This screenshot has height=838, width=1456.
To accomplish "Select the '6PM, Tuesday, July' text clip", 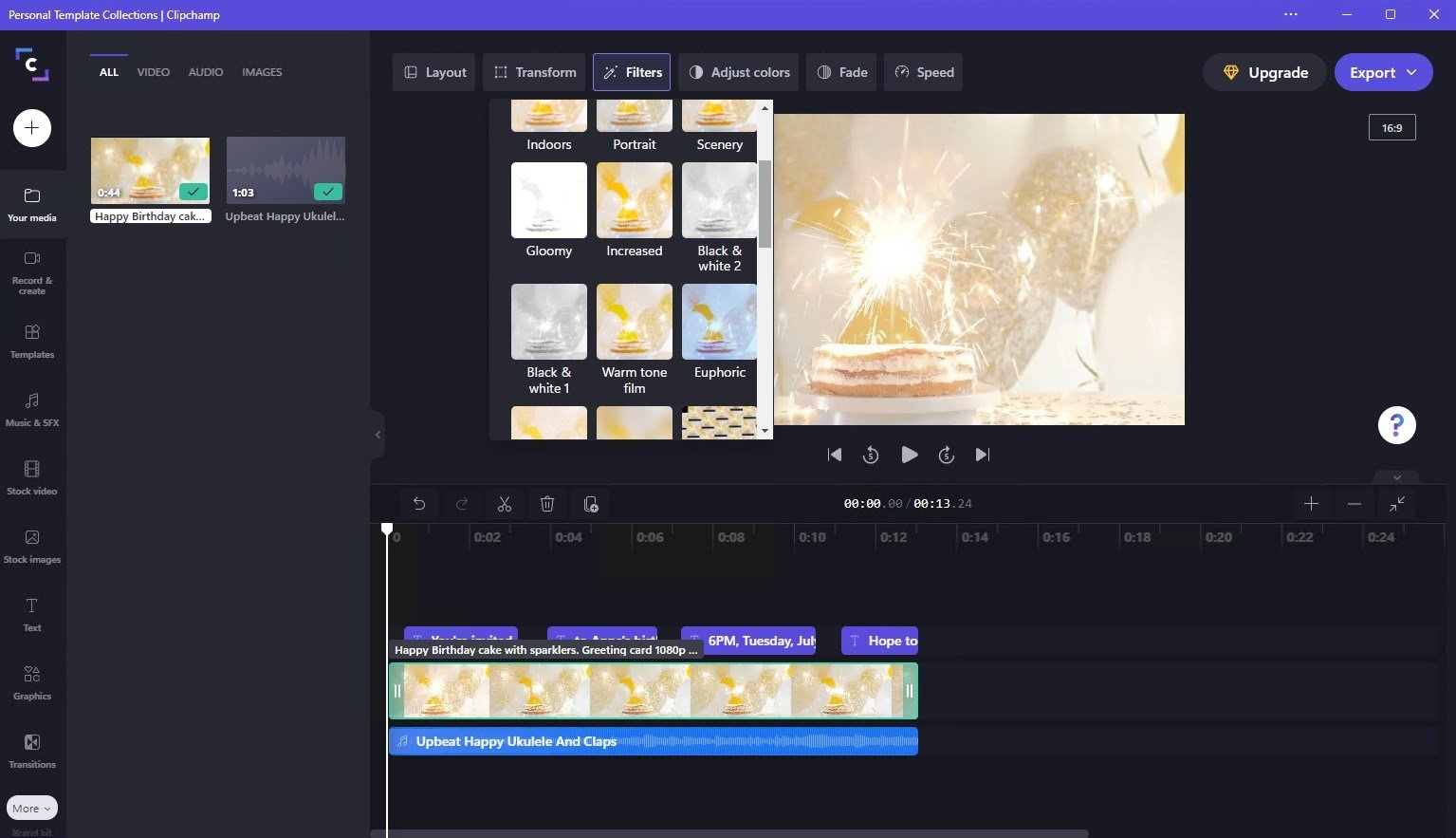I will [748, 641].
